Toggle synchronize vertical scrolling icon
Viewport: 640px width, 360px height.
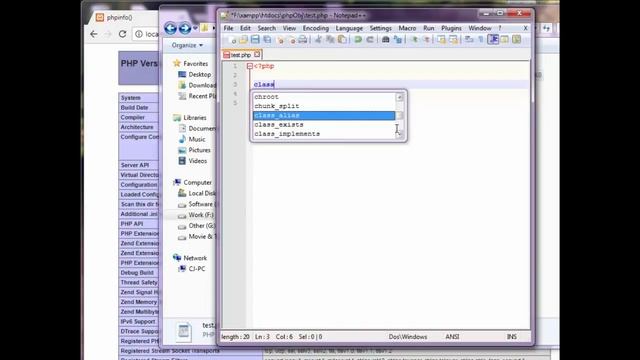pos(441,40)
